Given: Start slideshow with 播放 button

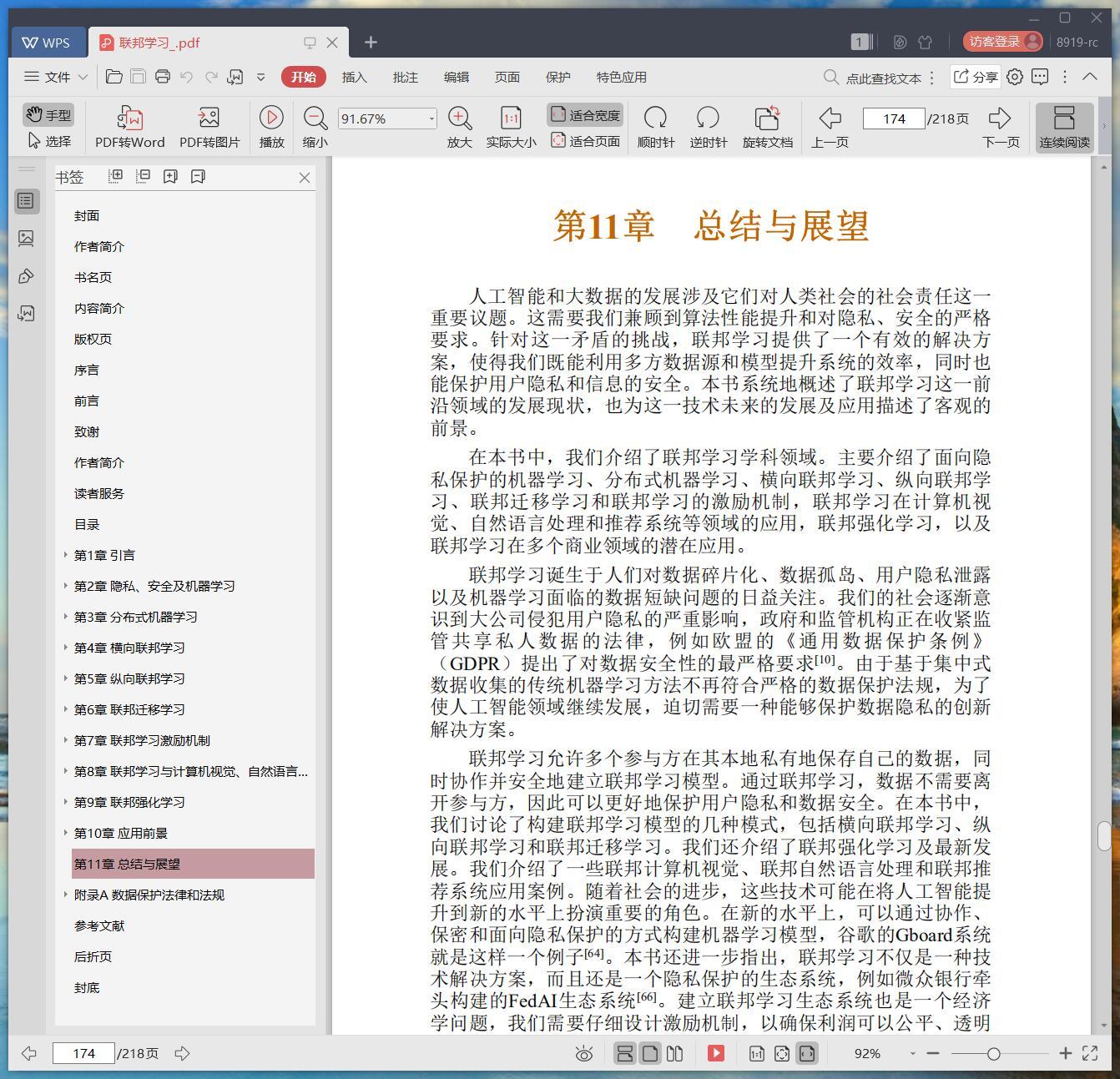Looking at the screenshot, I should (271, 128).
